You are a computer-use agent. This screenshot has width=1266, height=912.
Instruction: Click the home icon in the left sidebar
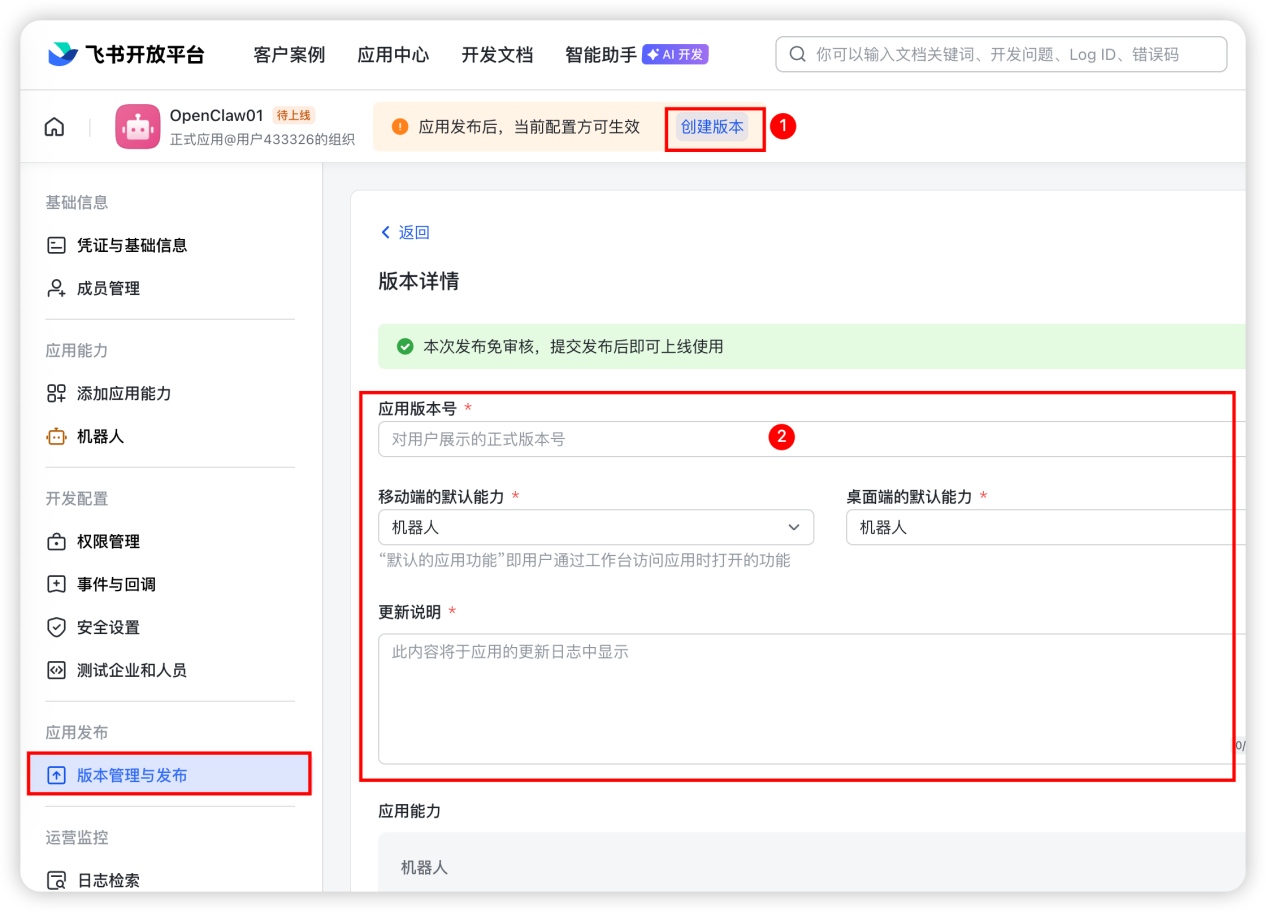[53, 126]
